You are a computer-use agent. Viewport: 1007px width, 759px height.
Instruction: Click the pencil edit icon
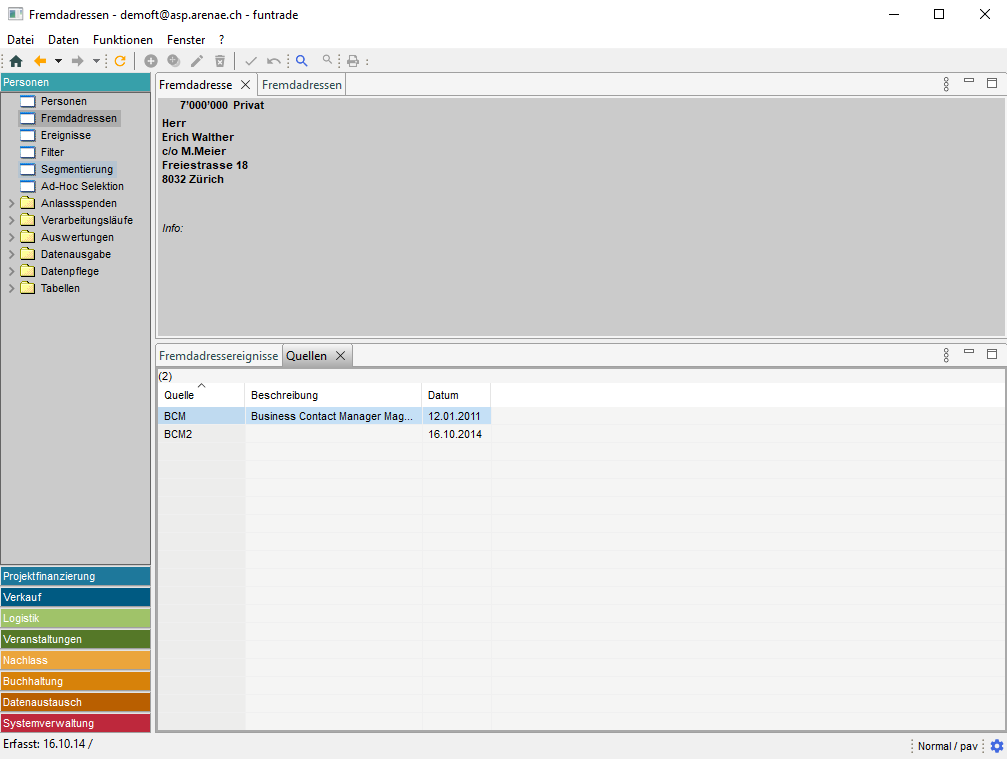tap(197, 61)
